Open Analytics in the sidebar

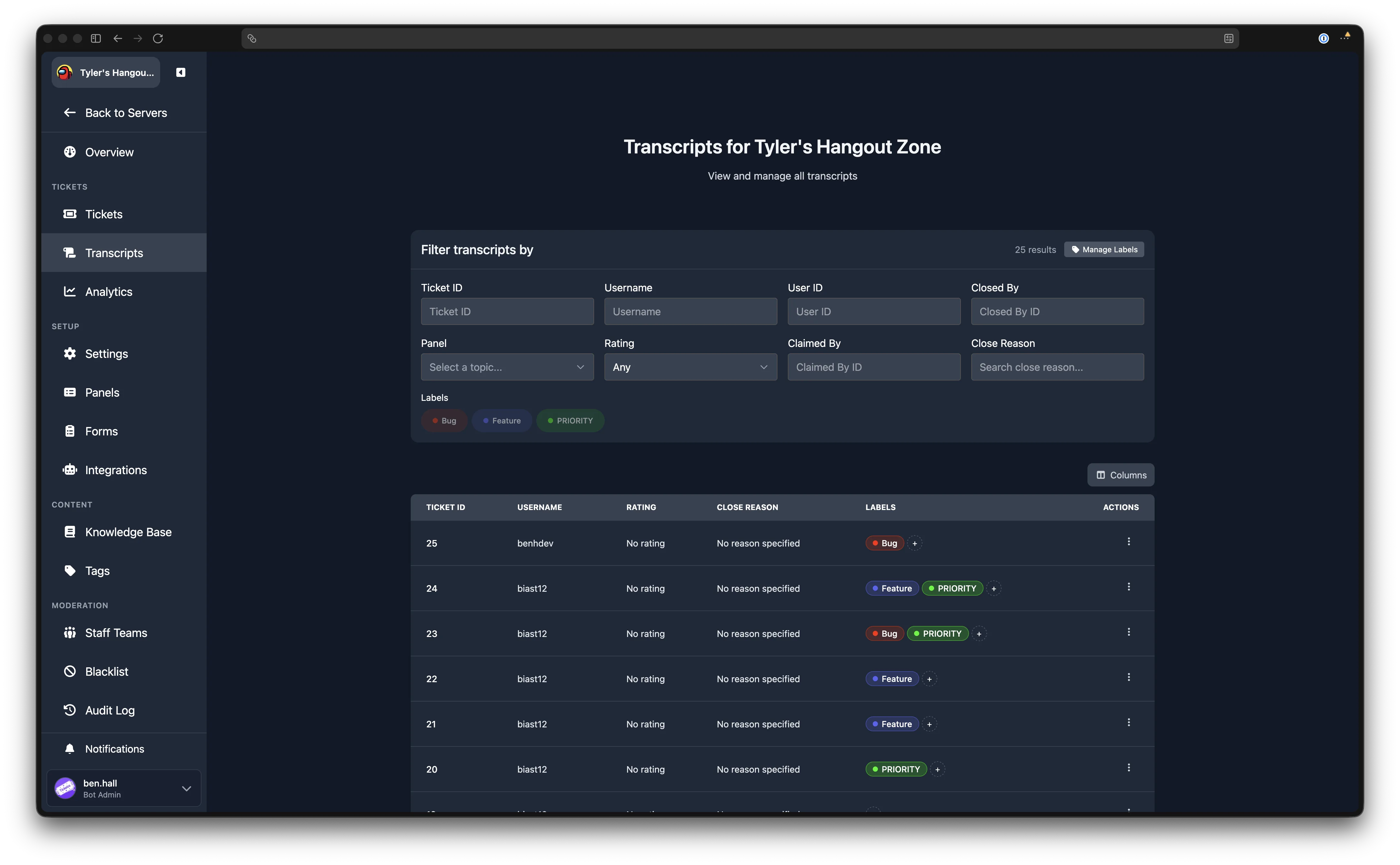pos(124,292)
